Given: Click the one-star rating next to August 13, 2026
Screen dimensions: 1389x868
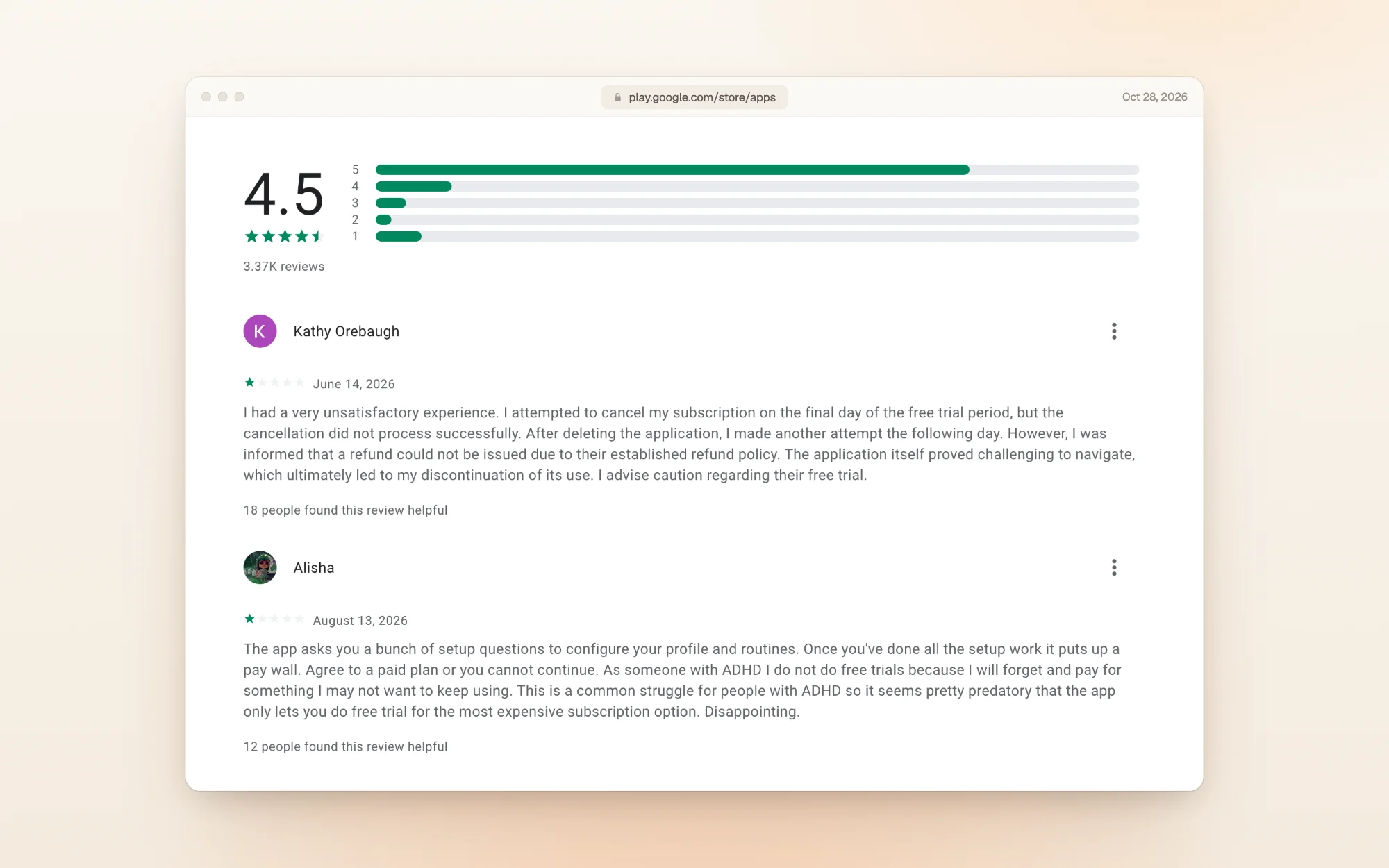Looking at the screenshot, I should click(x=274, y=619).
